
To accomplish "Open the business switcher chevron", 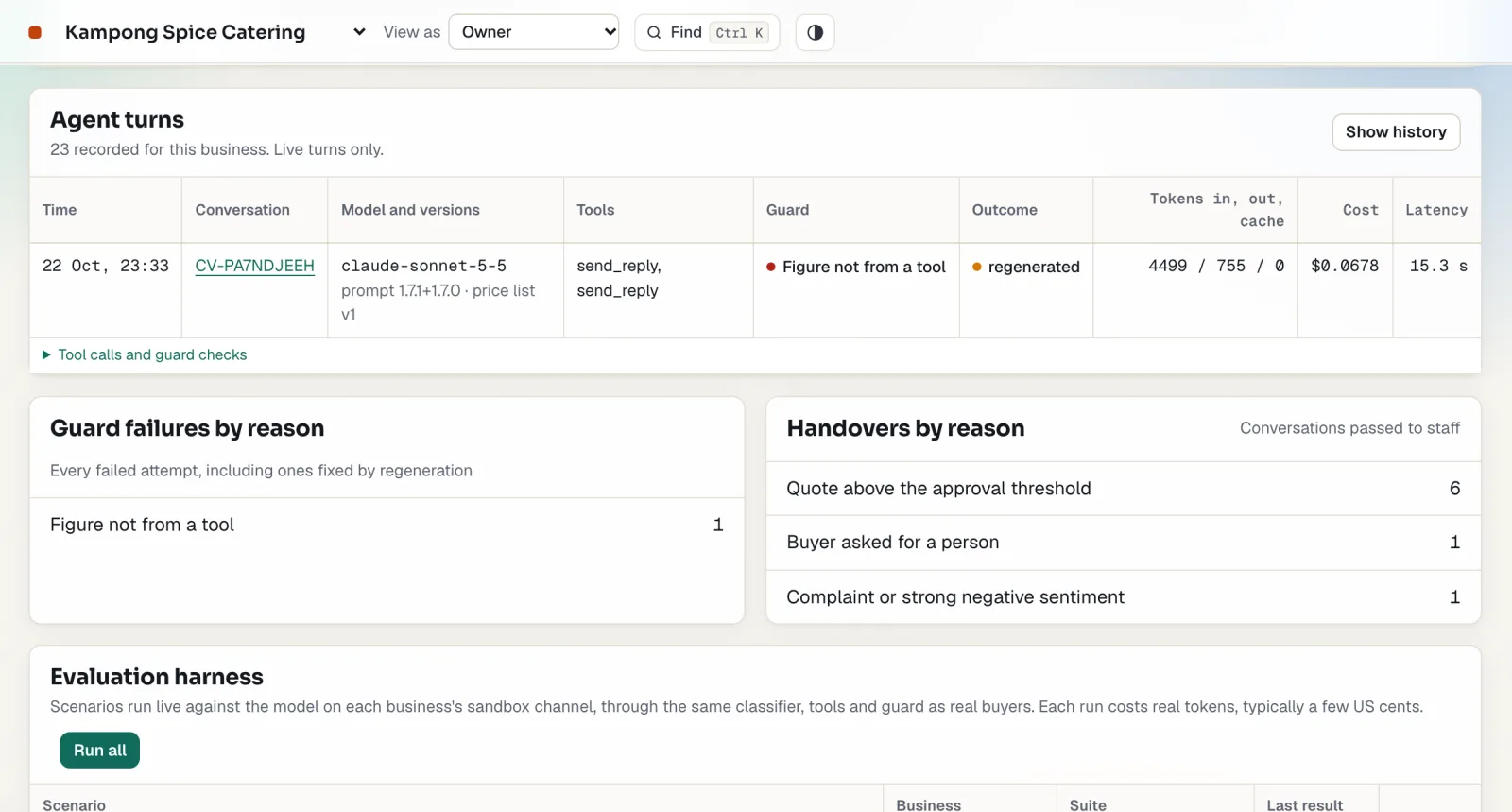I will 359,32.
